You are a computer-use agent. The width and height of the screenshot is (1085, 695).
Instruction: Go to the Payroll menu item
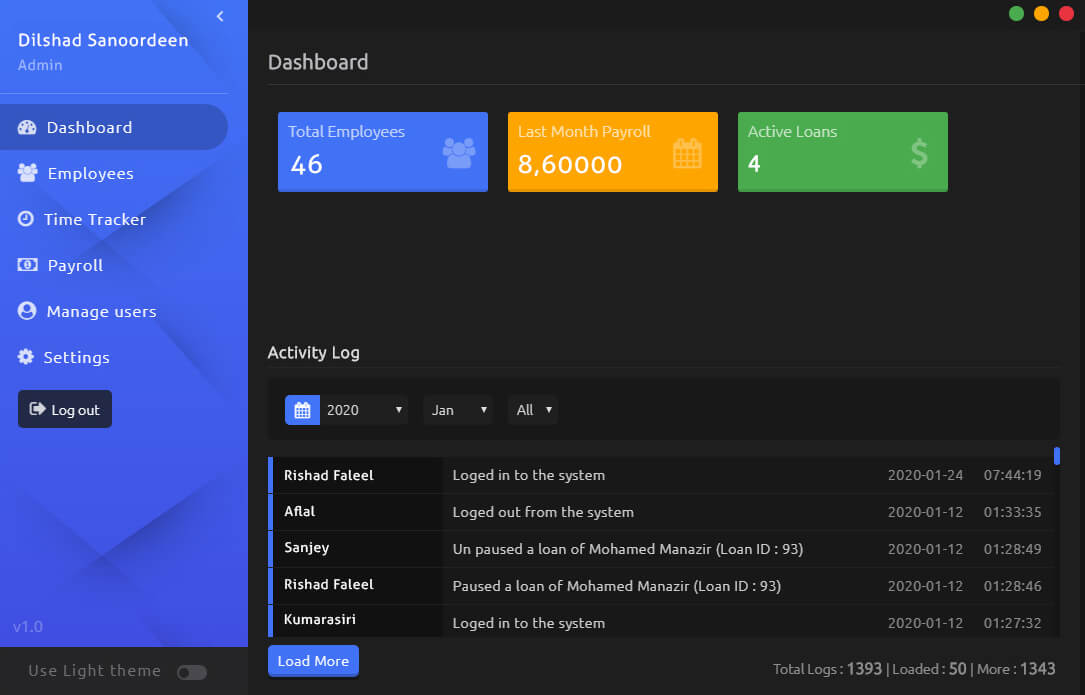(x=75, y=265)
